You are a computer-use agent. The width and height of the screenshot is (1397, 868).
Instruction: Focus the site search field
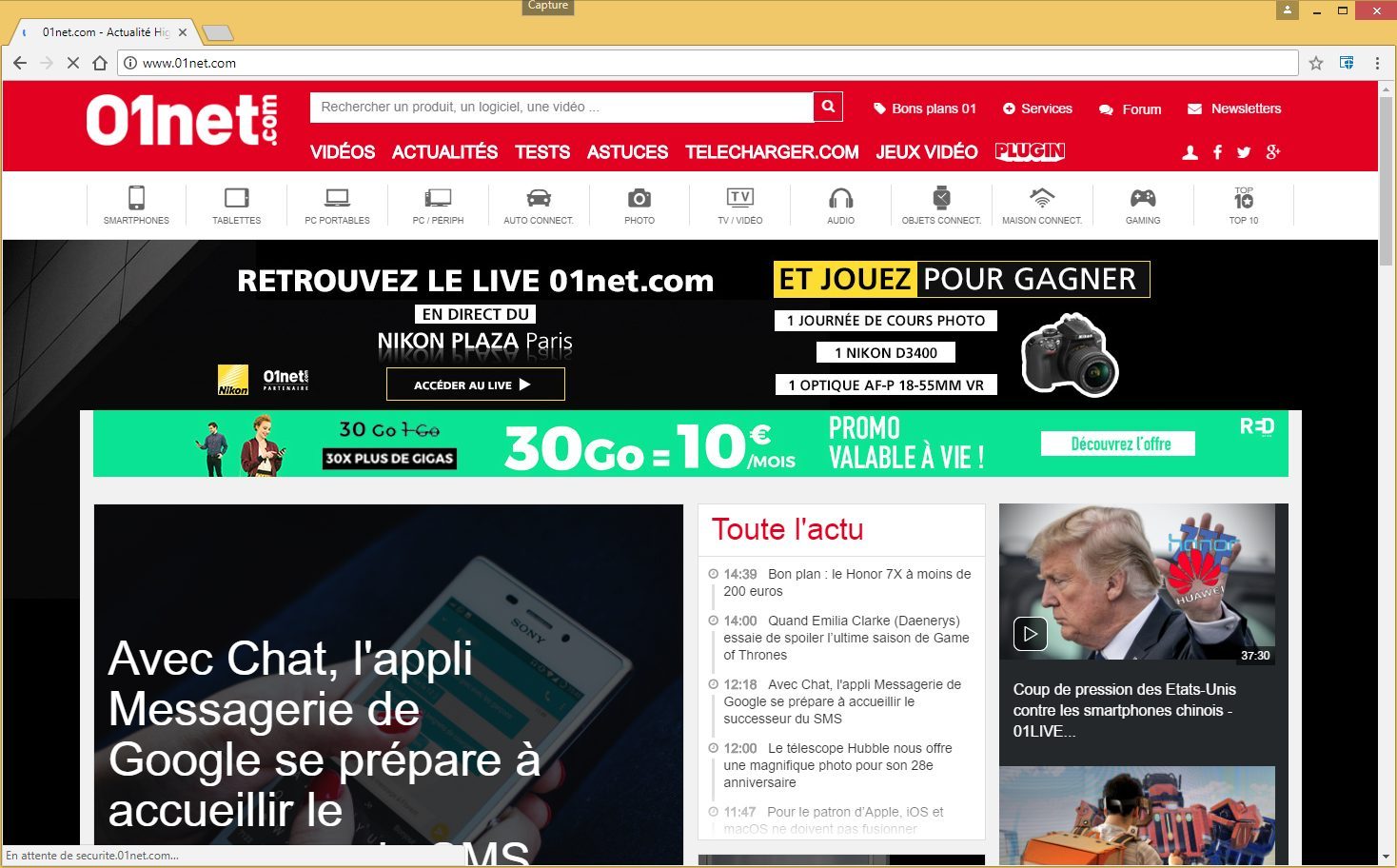click(x=561, y=107)
